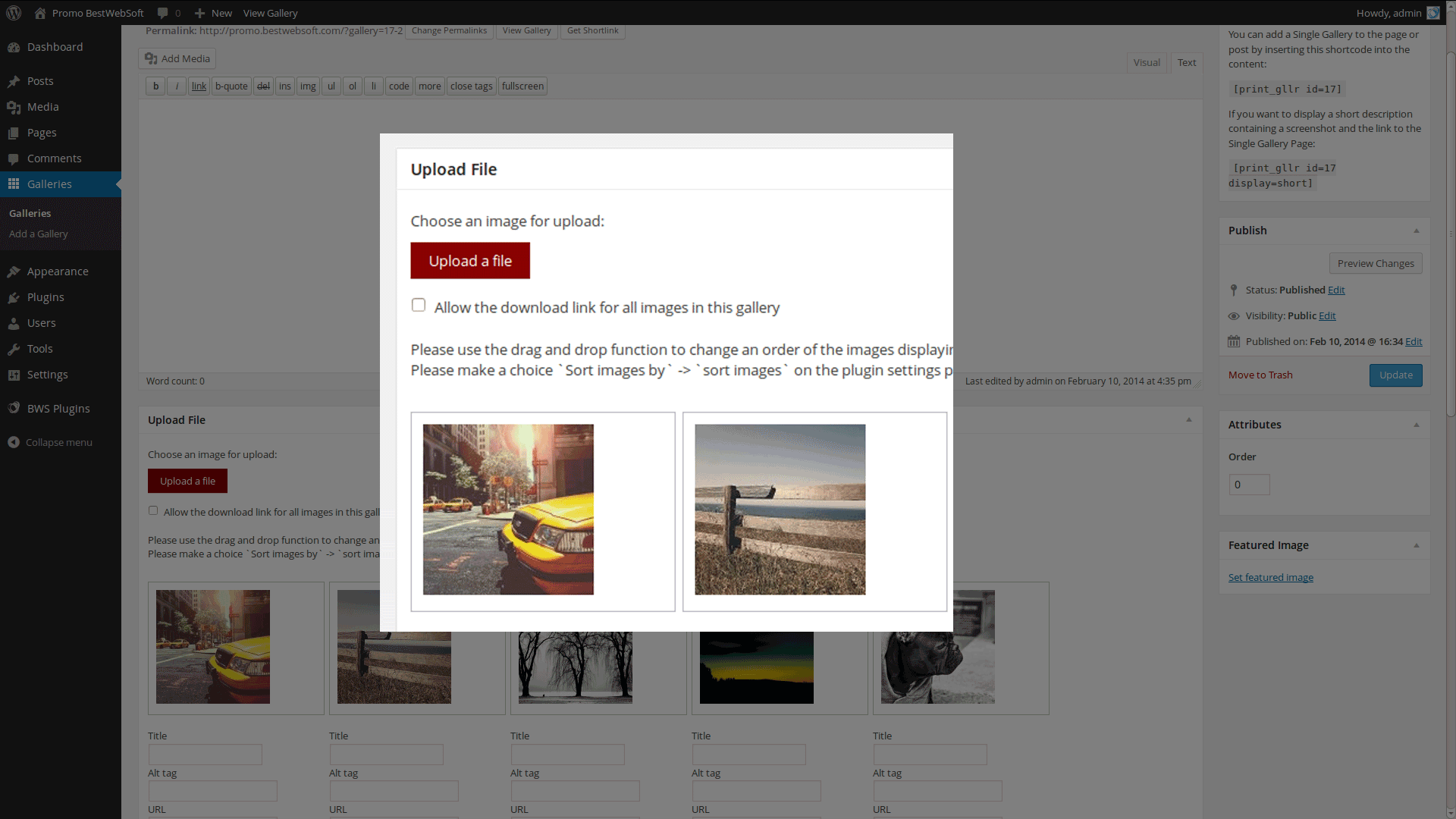
Task: Switch to the Visual editor tab
Action: [x=1147, y=62]
